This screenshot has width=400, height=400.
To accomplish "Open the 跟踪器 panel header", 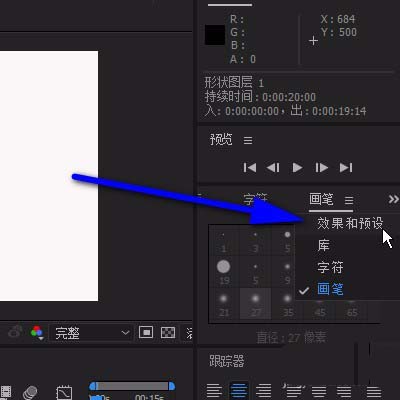I will tap(227, 361).
